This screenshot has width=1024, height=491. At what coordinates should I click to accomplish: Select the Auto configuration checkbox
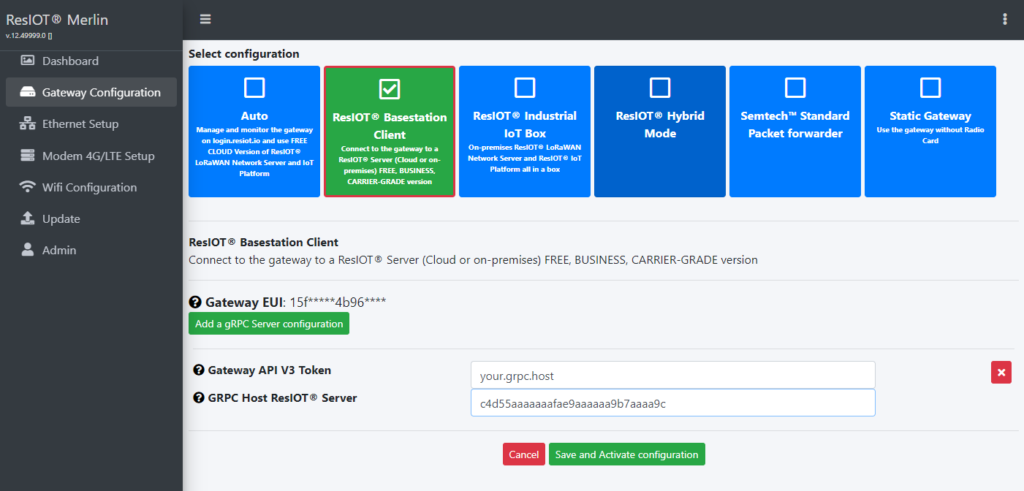click(x=255, y=87)
